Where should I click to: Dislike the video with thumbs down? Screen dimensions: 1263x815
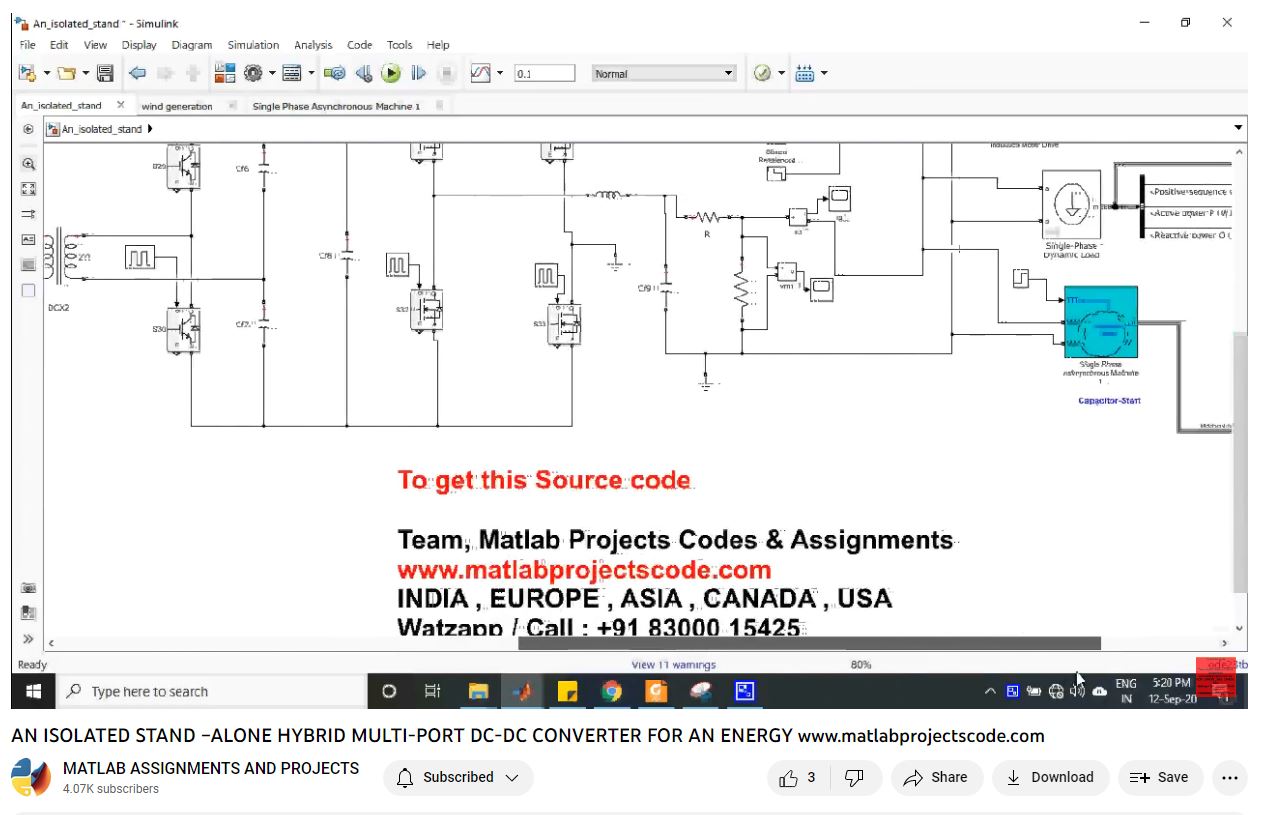point(854,777)
